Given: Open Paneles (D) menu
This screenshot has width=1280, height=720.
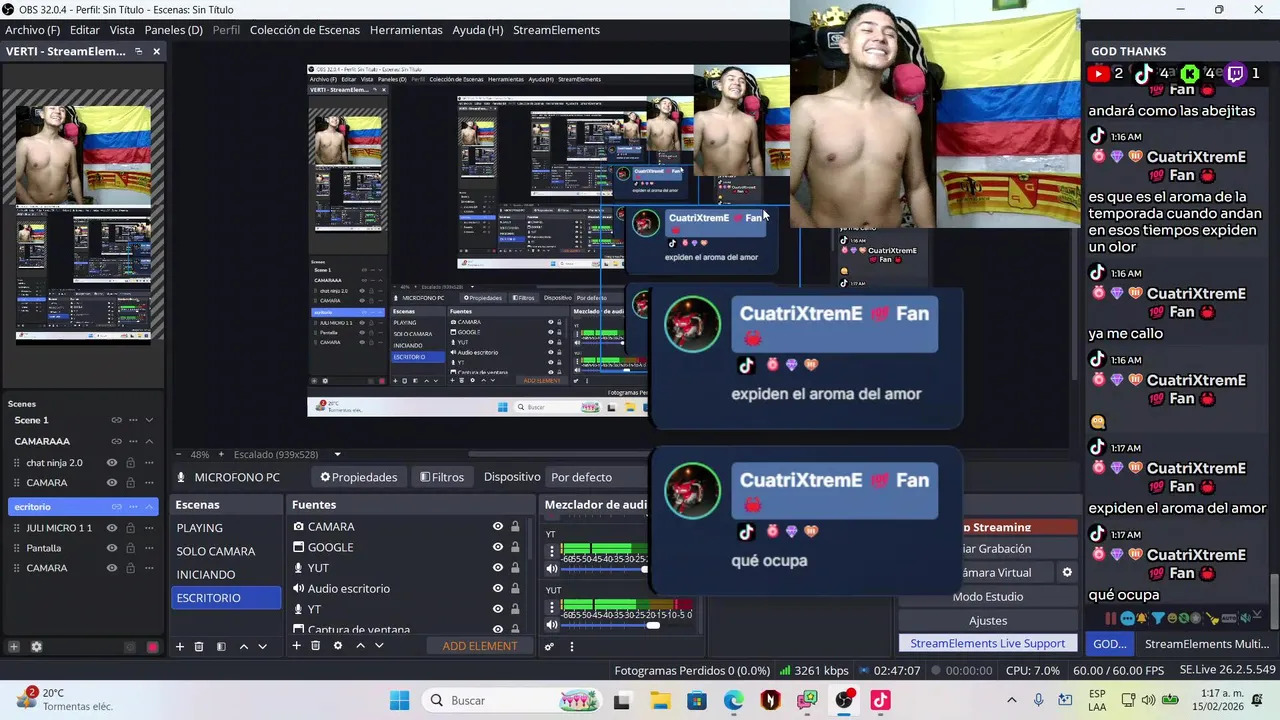Looking at the screenshot, I should pyautogui.click(x=174, y=30).
